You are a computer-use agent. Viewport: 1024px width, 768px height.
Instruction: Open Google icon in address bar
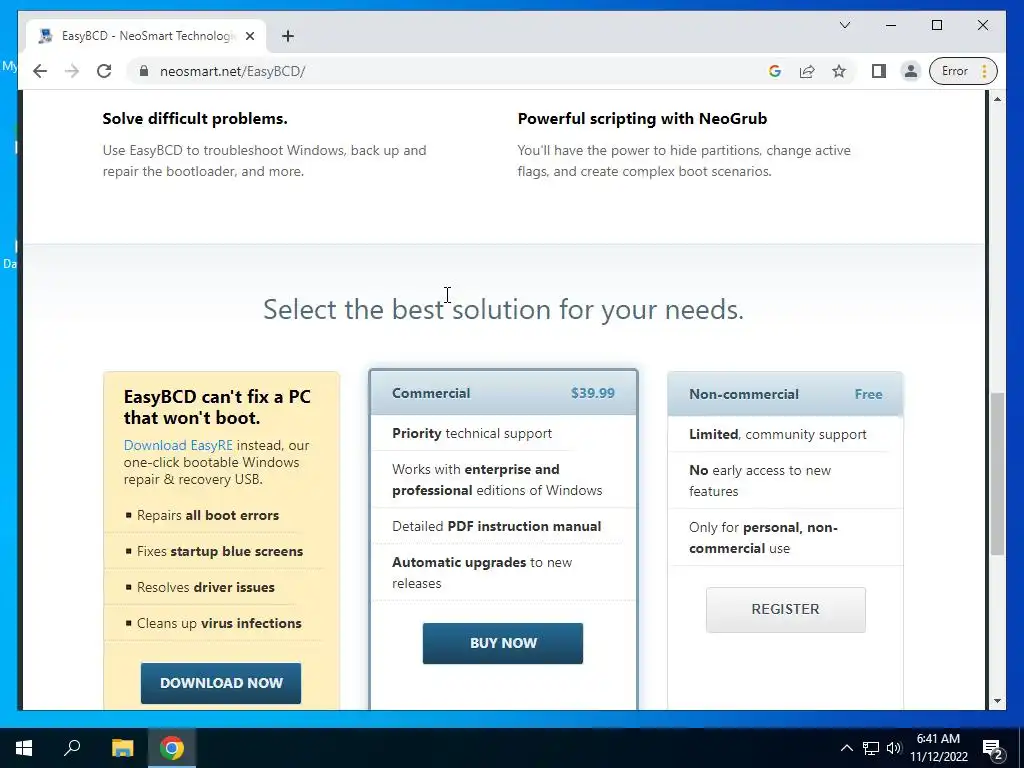pyautogui.click(x=775, y=71)
